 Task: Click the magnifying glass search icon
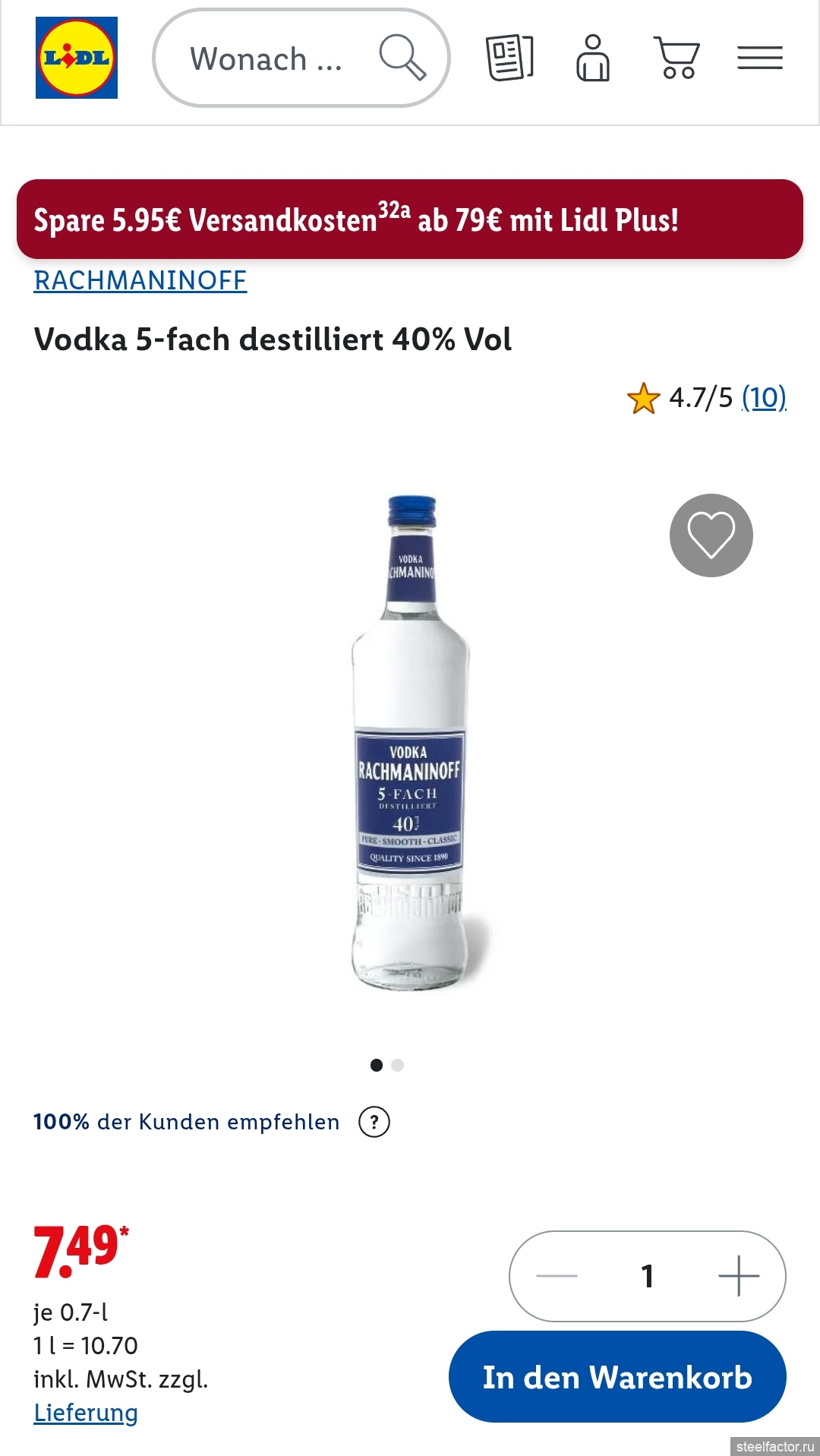(402, 57)
